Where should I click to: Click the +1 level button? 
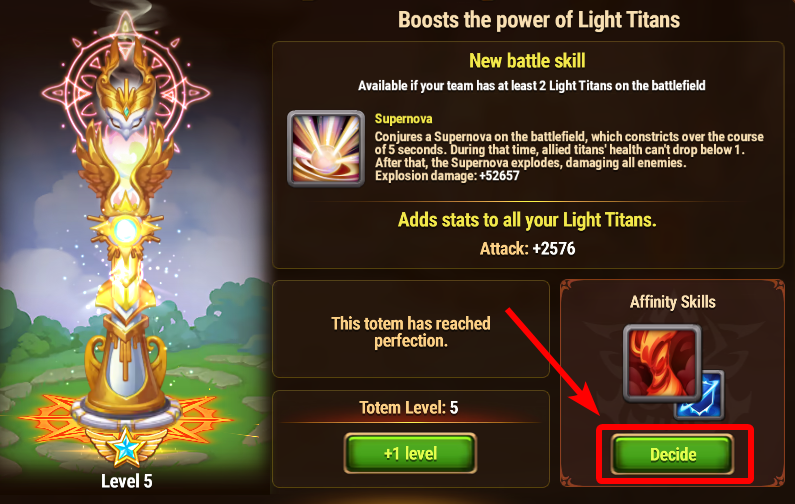[x=410, y=453]
